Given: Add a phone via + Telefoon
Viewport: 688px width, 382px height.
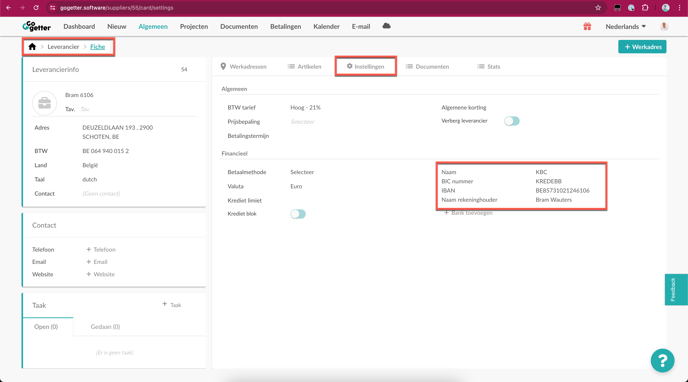Looking at the screenshot, I should pos(101,250).
